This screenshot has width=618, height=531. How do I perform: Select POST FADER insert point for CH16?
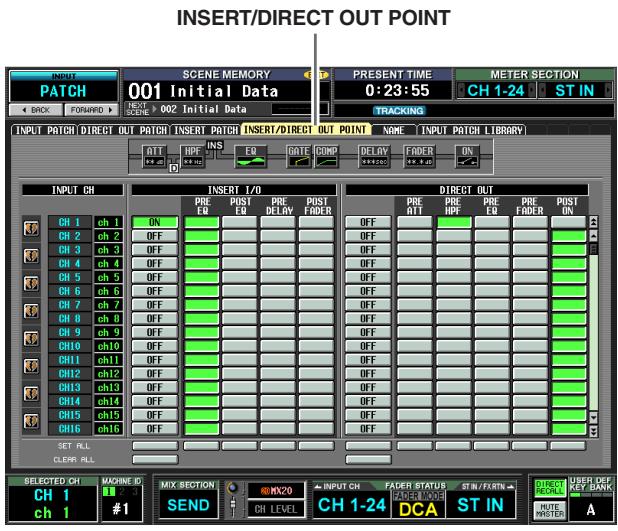coord(316,429)
